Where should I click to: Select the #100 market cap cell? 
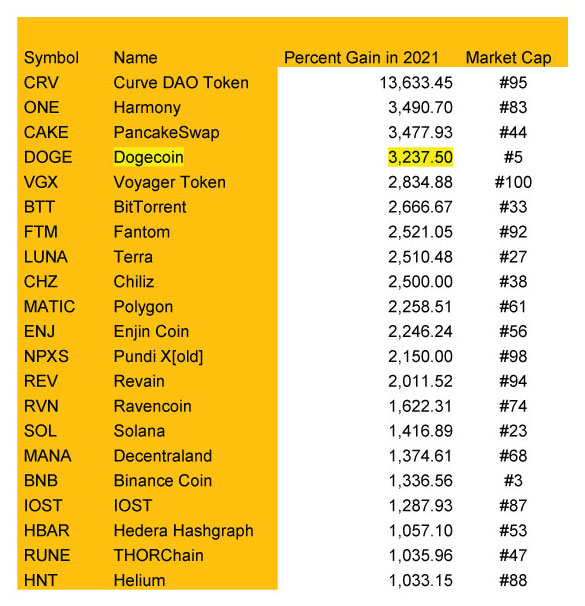513,182
